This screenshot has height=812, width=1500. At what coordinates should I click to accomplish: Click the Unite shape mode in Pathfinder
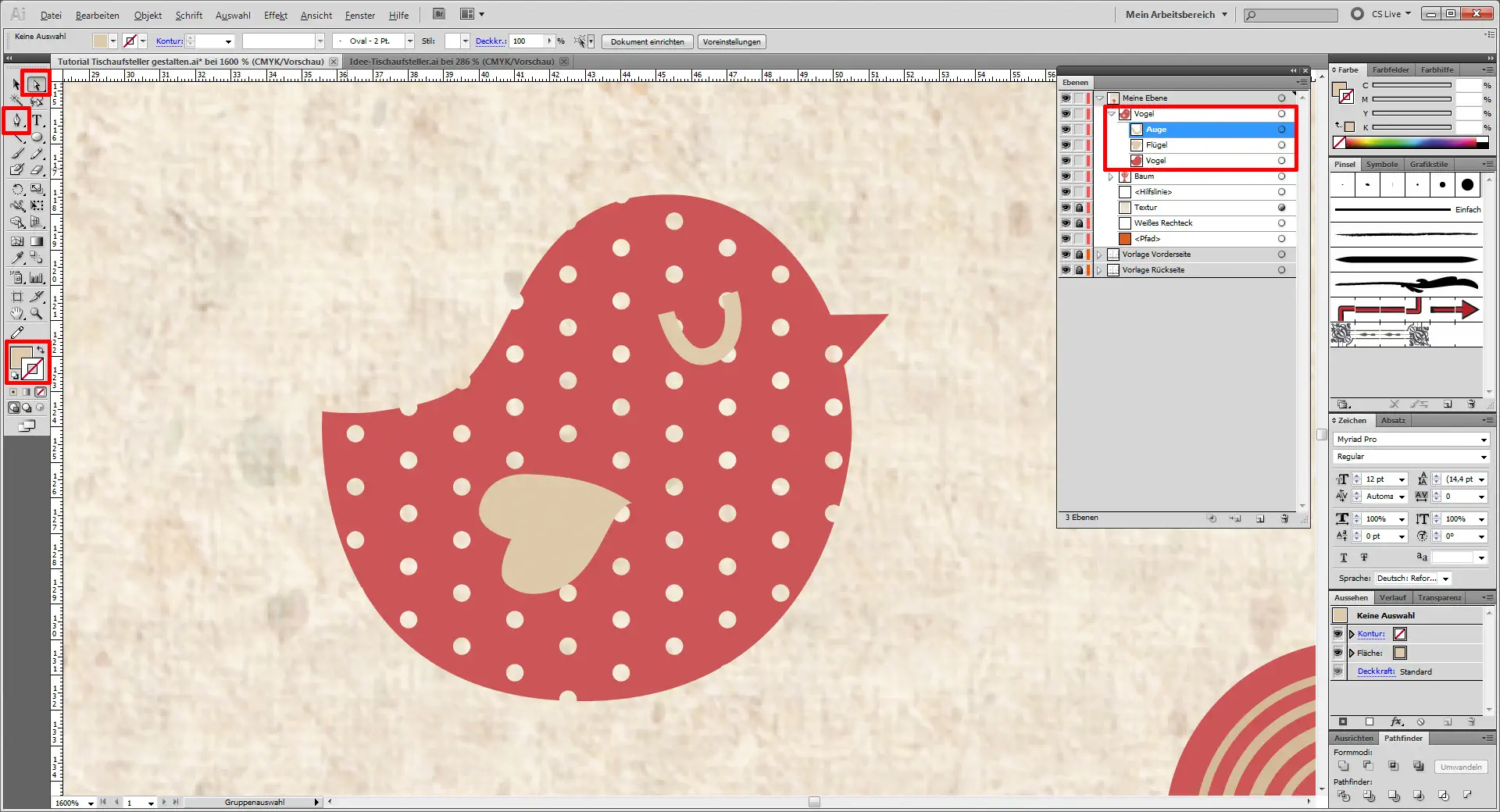coord(1343,766)
